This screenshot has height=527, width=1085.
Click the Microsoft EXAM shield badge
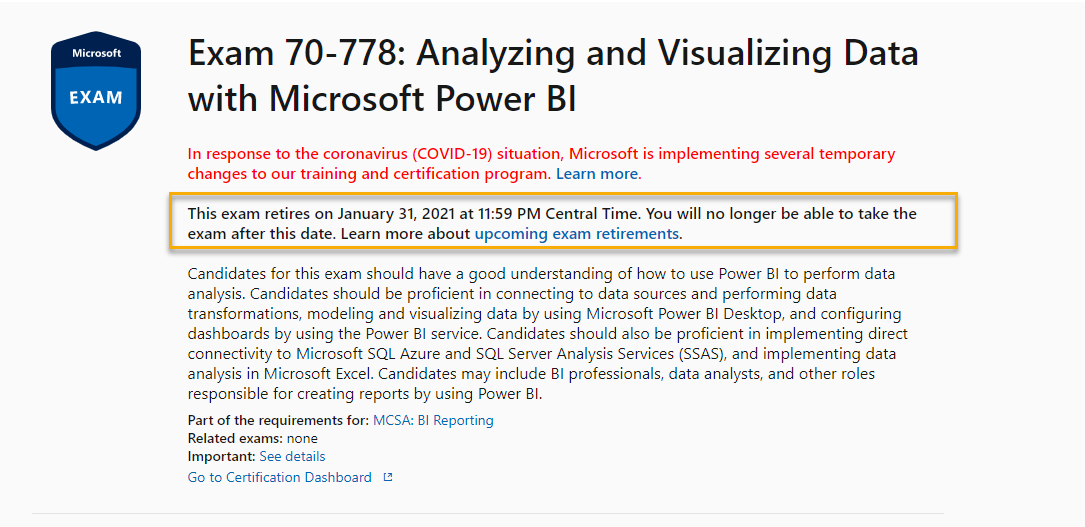pyautogui.click(x=95, y=91)
